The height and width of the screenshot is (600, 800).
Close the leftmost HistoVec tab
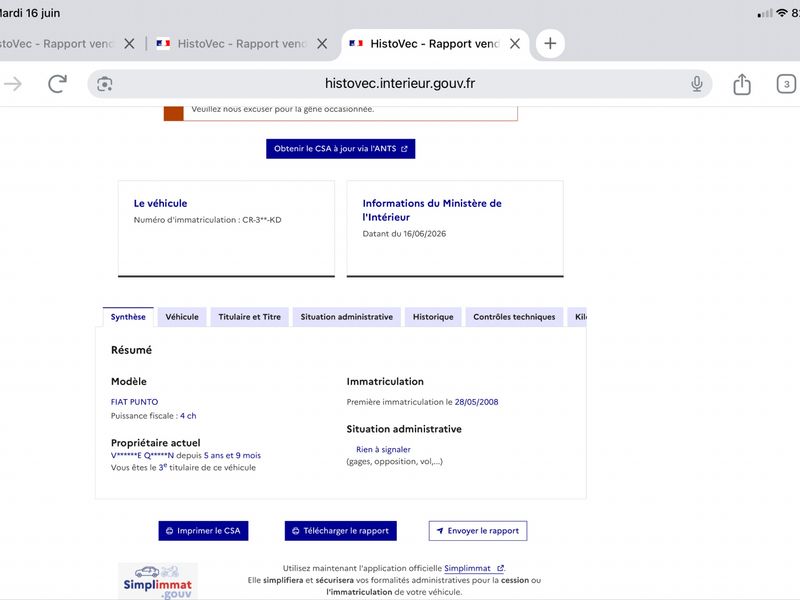point(129,44)
